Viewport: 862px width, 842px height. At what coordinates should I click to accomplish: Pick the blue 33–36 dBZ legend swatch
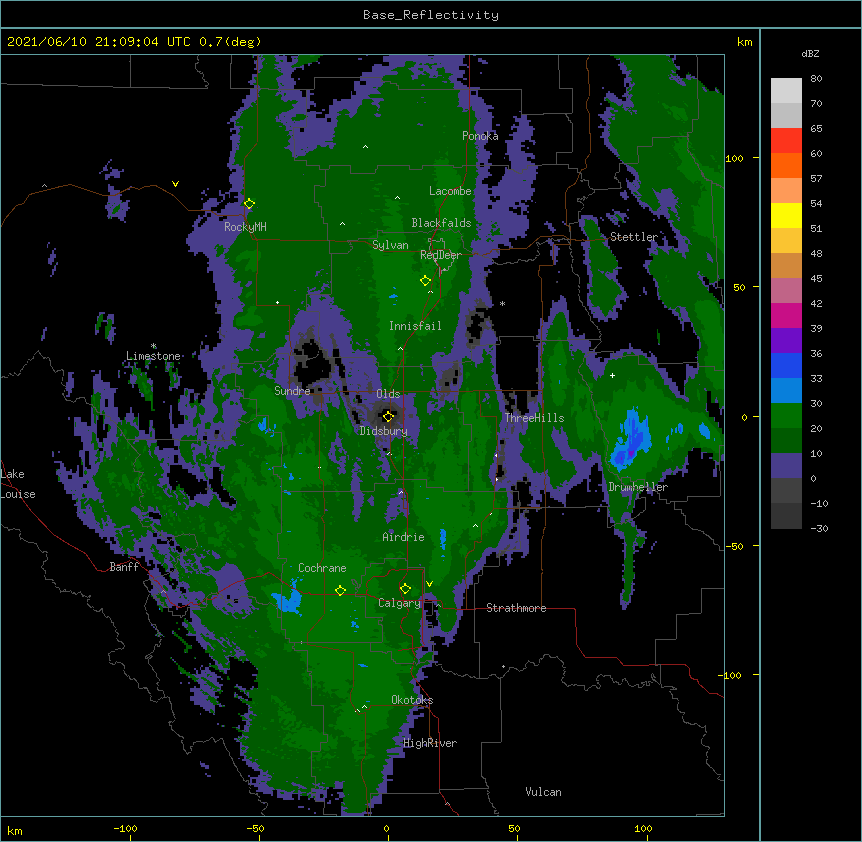[786, 365]
